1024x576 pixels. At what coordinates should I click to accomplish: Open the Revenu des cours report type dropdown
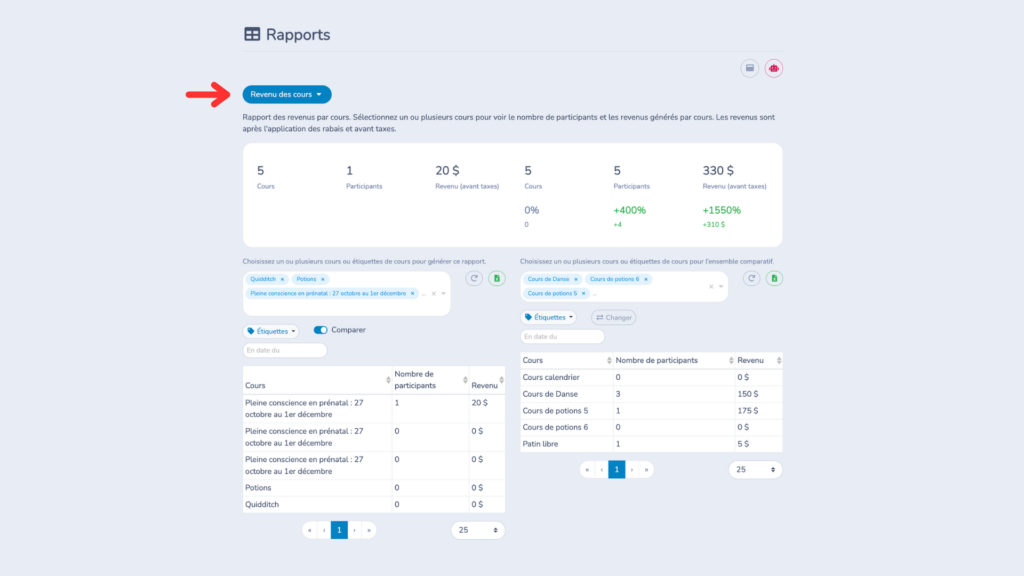(286, 94)
